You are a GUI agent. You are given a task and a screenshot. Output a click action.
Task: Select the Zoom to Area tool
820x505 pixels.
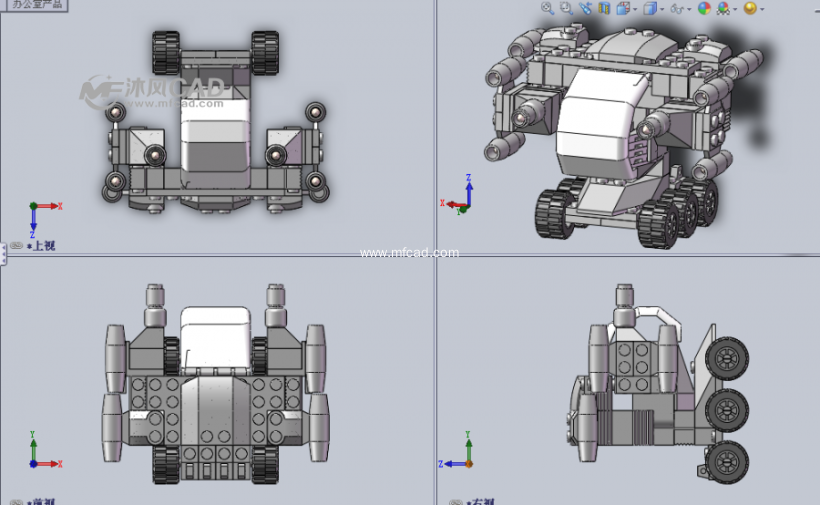tap(566, 8)
